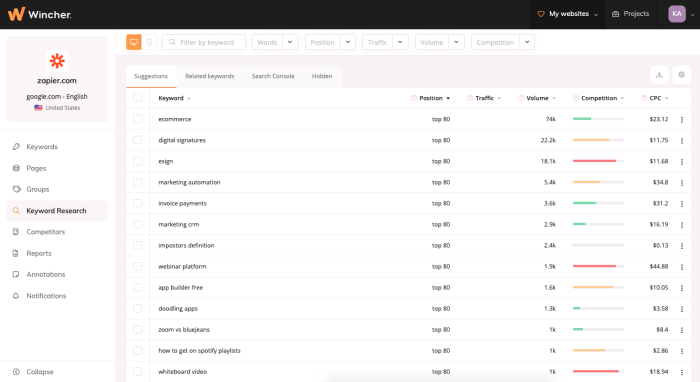The width and height of the screenshot is (700, 382).
Task: Open row menu for ecommerce
Action: coord(682,120)
